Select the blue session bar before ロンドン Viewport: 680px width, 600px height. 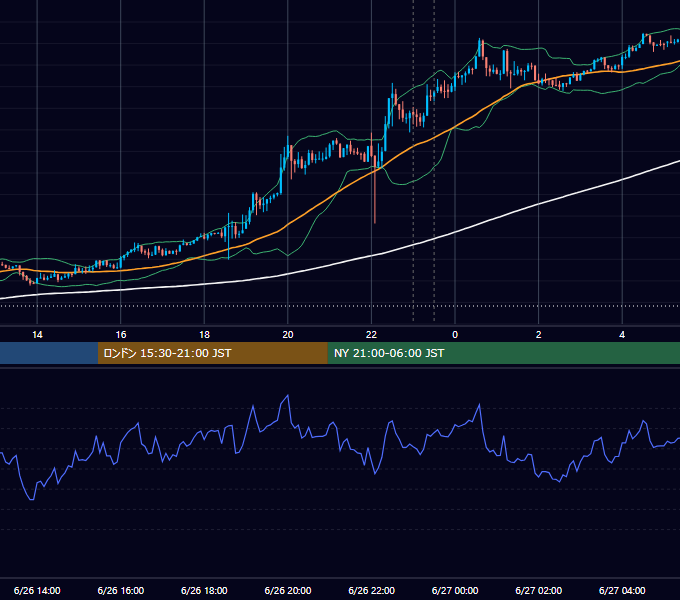pos(49,353)
